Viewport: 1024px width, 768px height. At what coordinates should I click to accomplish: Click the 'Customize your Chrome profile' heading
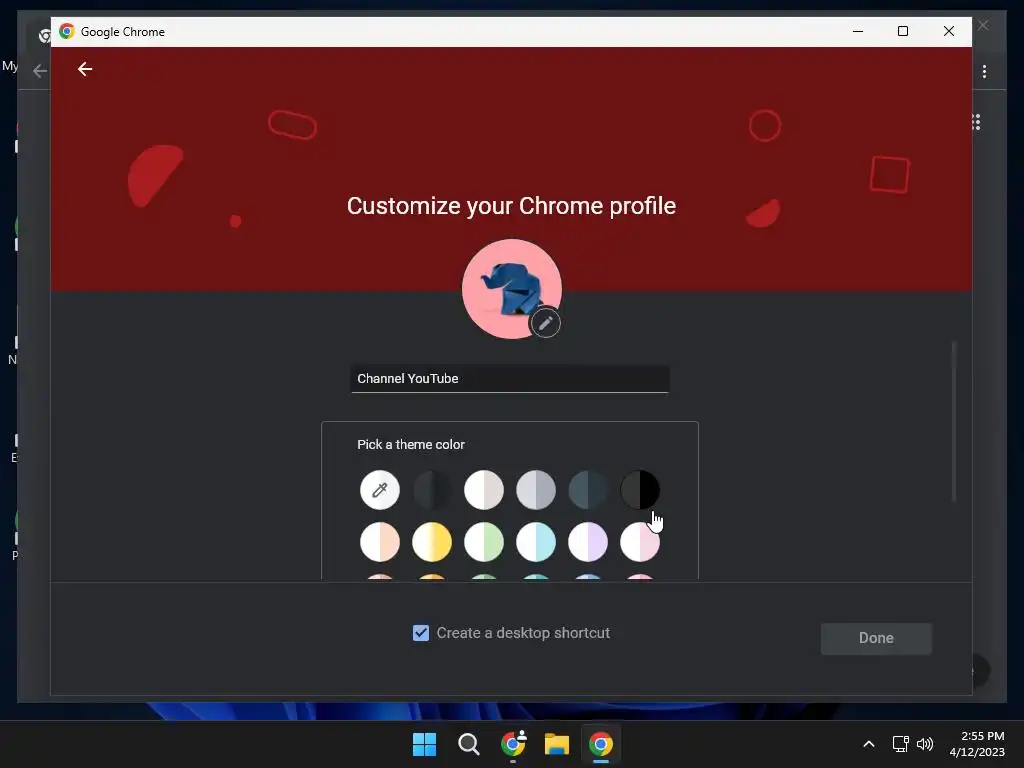click(511, 206)
